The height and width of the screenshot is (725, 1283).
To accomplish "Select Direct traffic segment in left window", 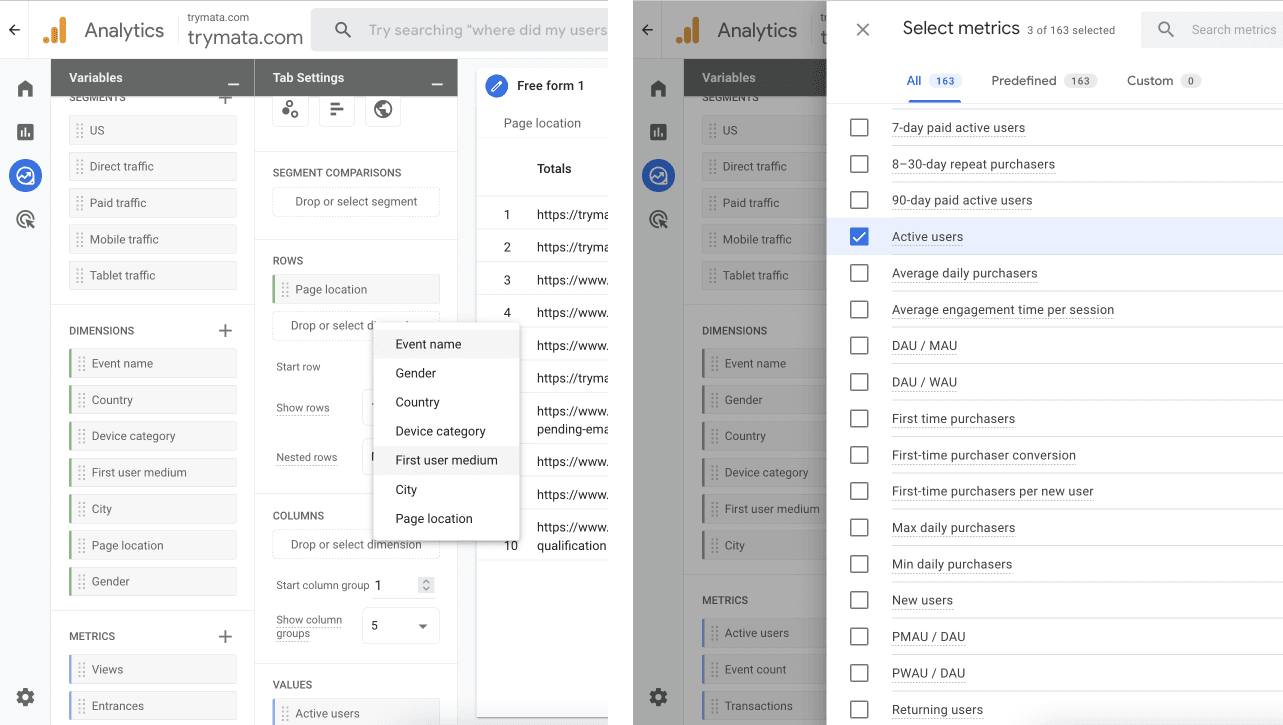I will tap(153, 166).
